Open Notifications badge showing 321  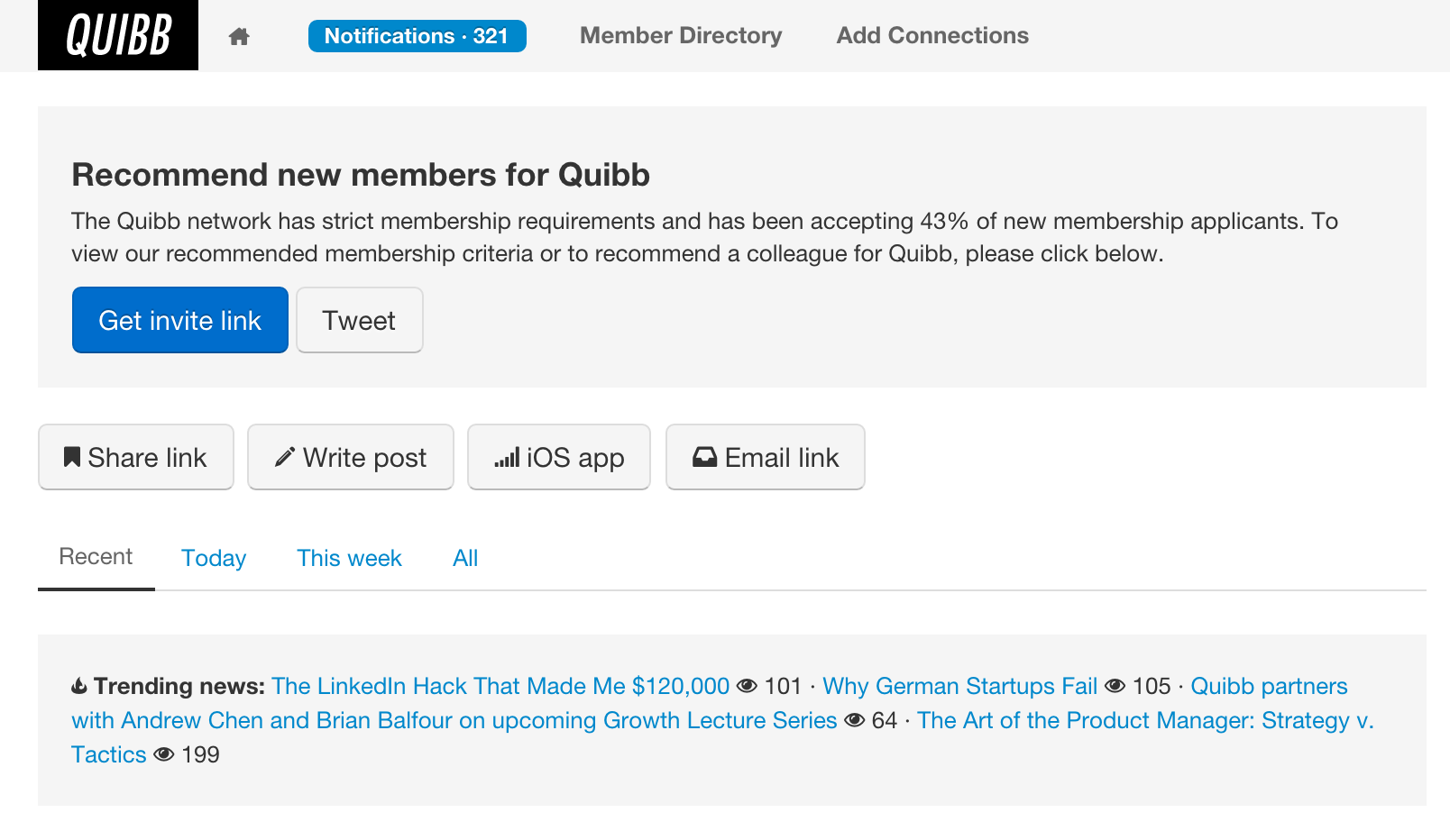tap(417, 36)
